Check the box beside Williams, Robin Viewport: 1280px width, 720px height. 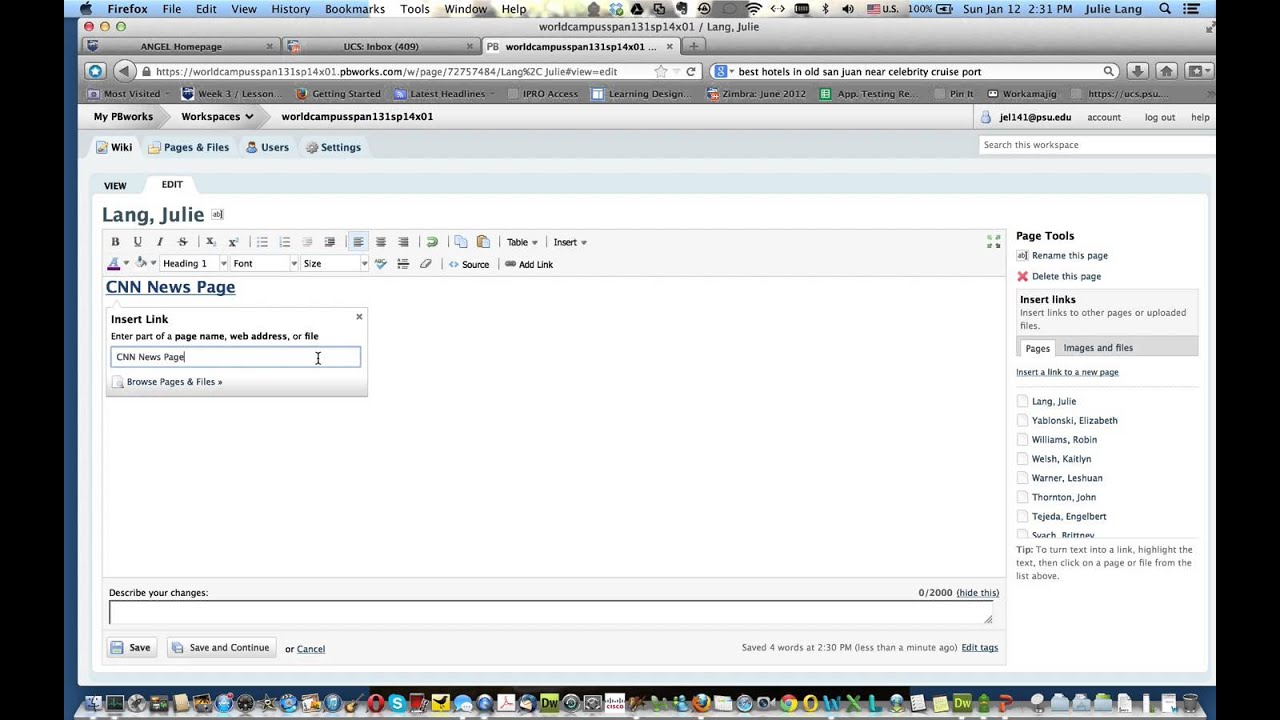[1022, 439]
